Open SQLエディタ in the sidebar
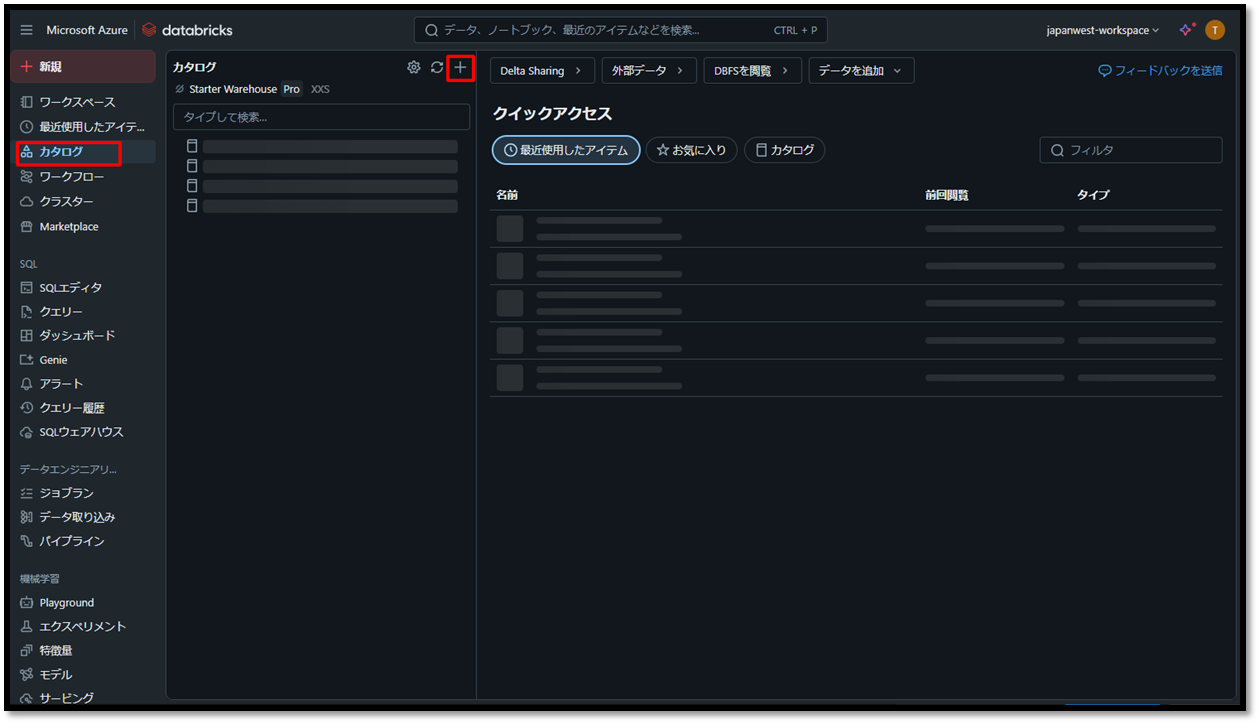The width and height of the screenshot is (1259, 724). (x=70, y=288)
